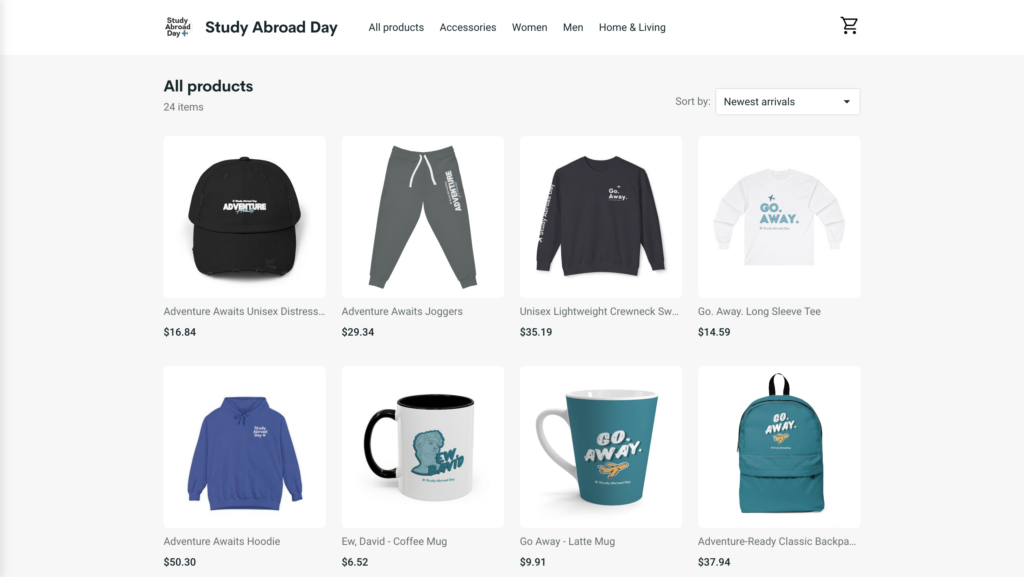Open Home & Living category
This screenshot has height=577, width=1024.
[x=632, y=27]
